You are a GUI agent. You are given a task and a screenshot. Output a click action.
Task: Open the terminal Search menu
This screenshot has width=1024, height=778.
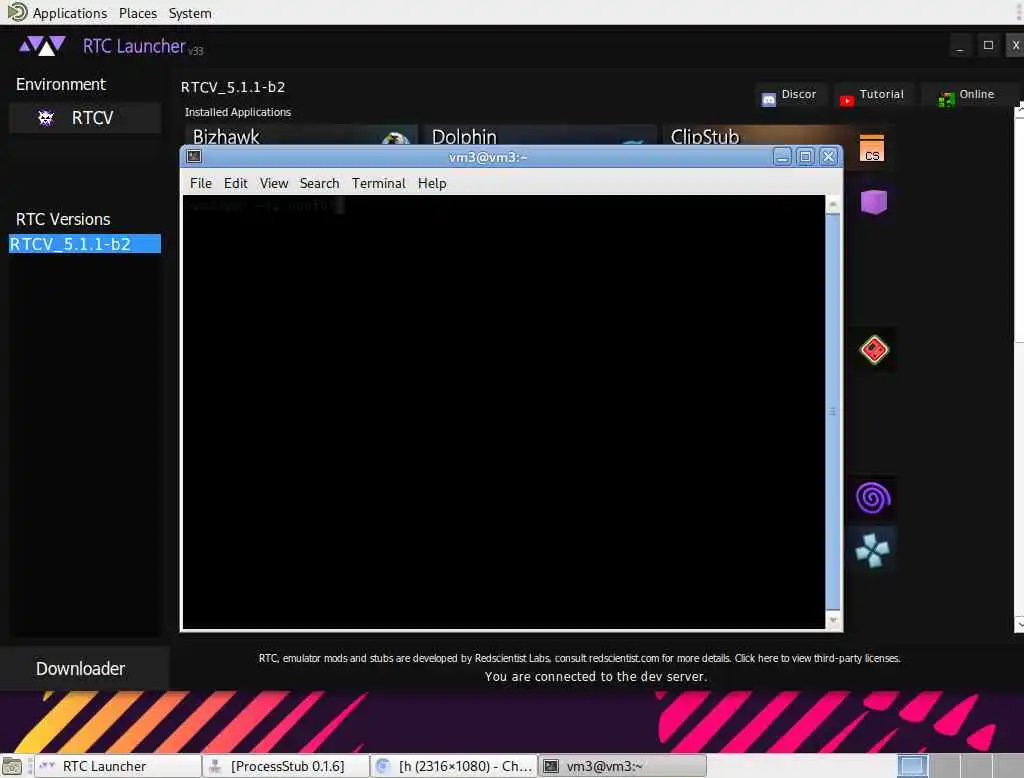319,184
